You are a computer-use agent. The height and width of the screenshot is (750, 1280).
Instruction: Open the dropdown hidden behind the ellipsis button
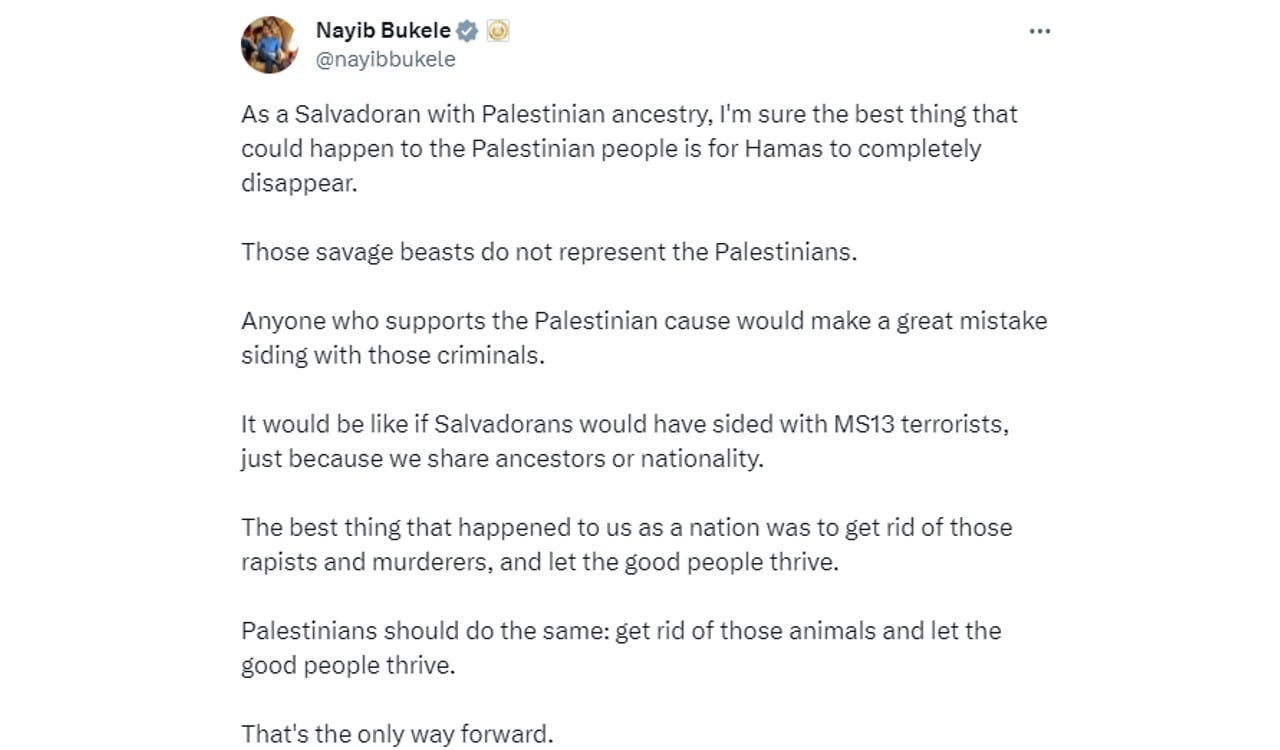(x=1040, y=31)
